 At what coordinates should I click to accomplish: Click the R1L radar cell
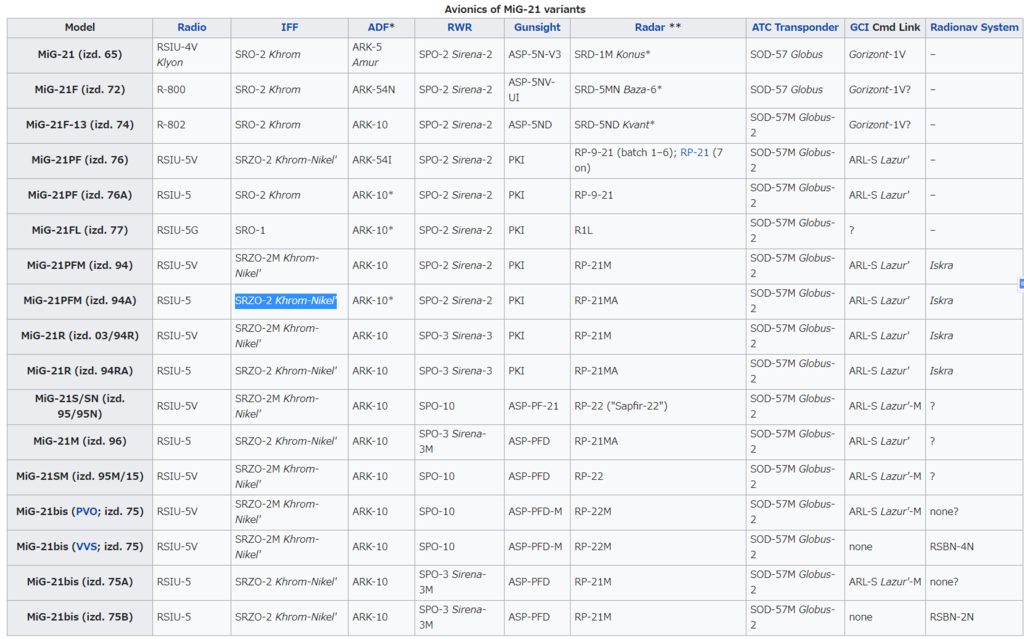(x=584, y=230)
